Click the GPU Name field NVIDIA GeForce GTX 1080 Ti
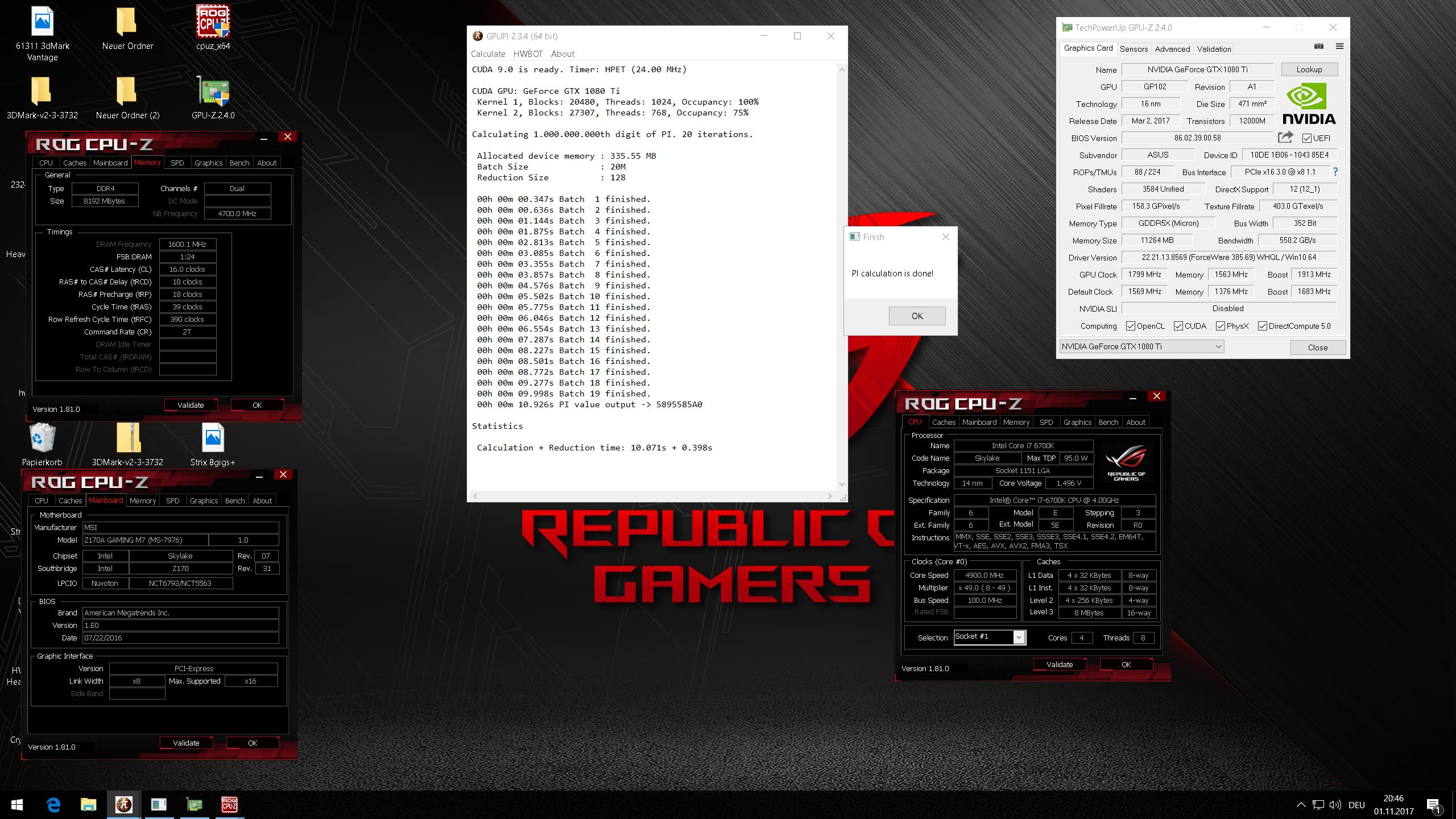This screenshot has height=819, width=1456. click(1197, 69)
